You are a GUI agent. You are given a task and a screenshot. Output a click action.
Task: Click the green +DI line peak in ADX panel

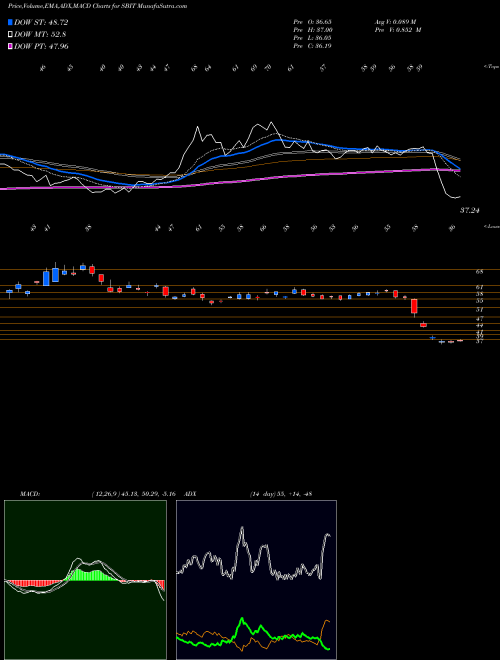pos(242,619)
